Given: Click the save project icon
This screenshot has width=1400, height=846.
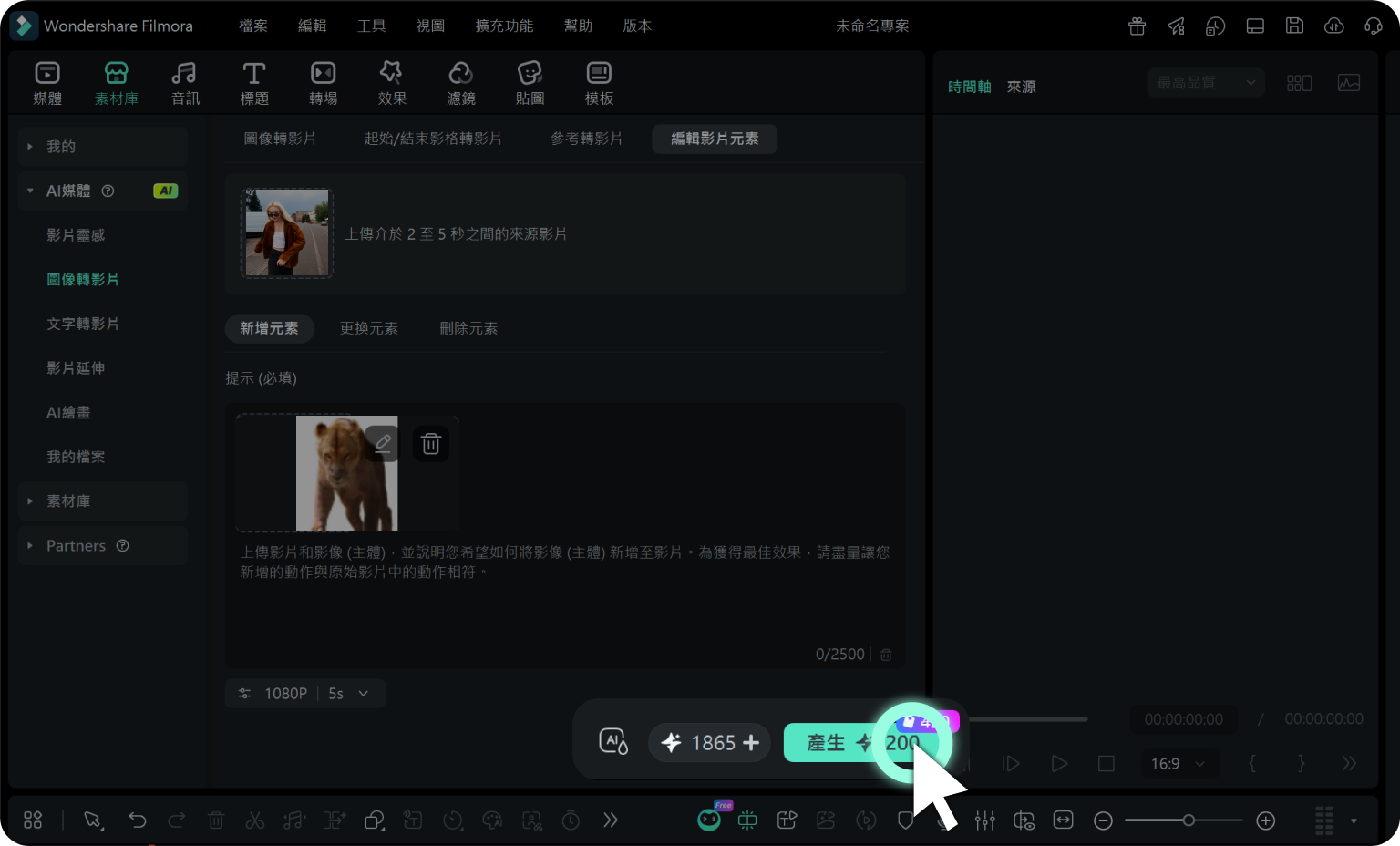Looking at the screenshot, I should [x=1294, y=26].
